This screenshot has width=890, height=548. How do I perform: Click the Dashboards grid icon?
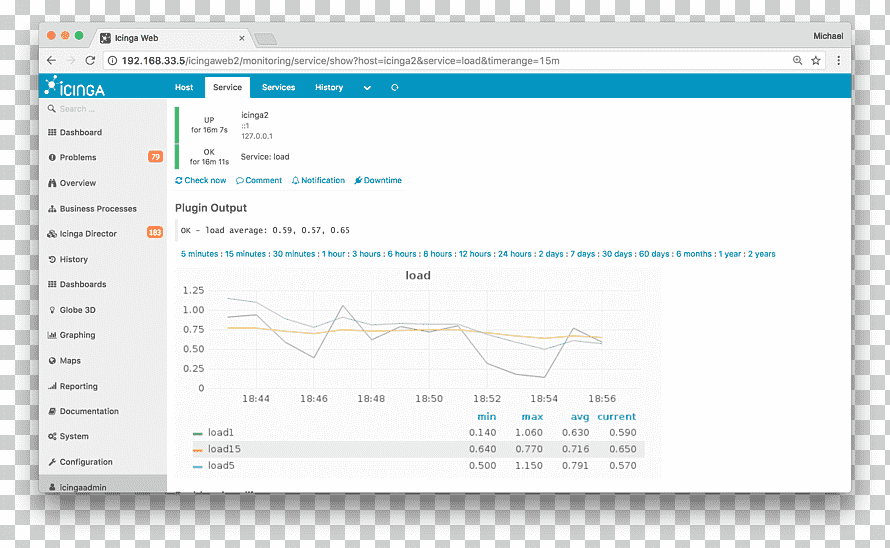click(x=52, y=284)
